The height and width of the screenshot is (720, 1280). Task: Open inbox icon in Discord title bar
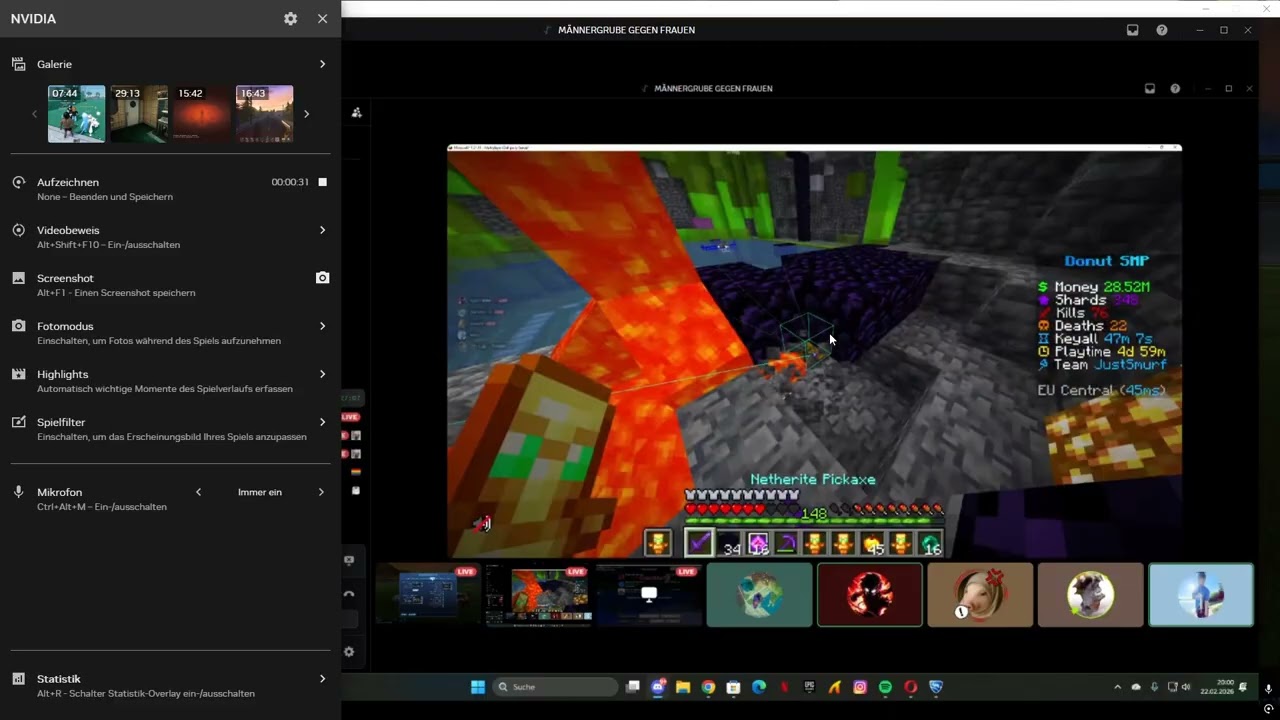pyautogui.click(x=1133, y=30)
